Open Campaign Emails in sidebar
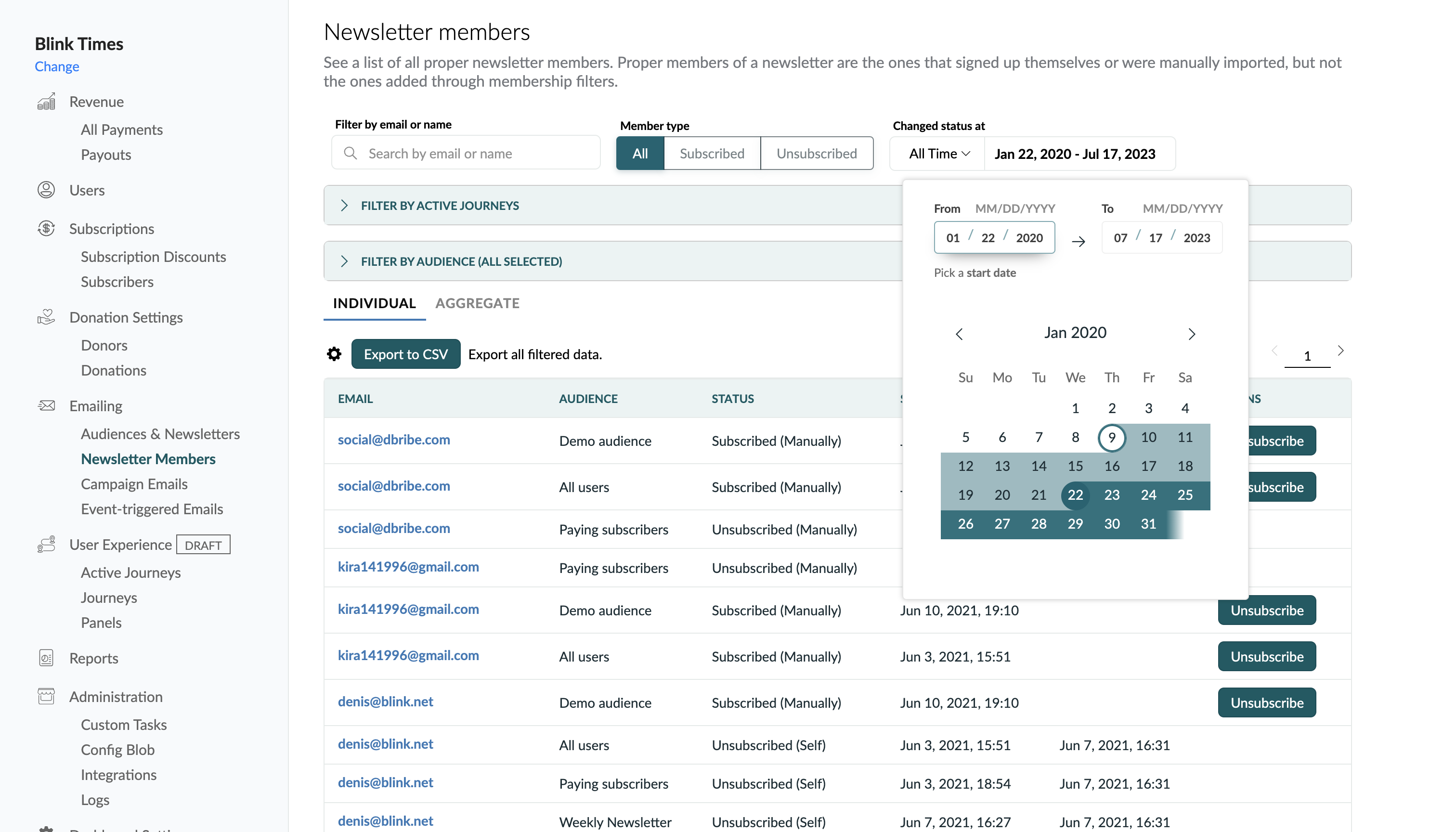 point(134,483)
